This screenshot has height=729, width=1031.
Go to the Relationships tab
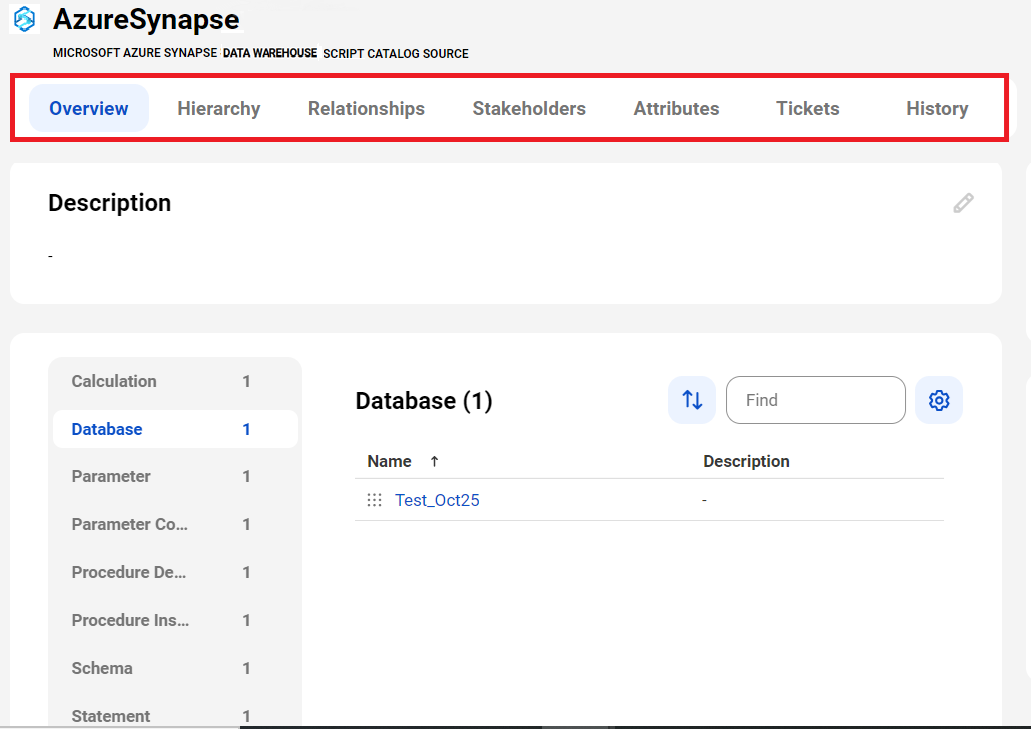(366, 108)
